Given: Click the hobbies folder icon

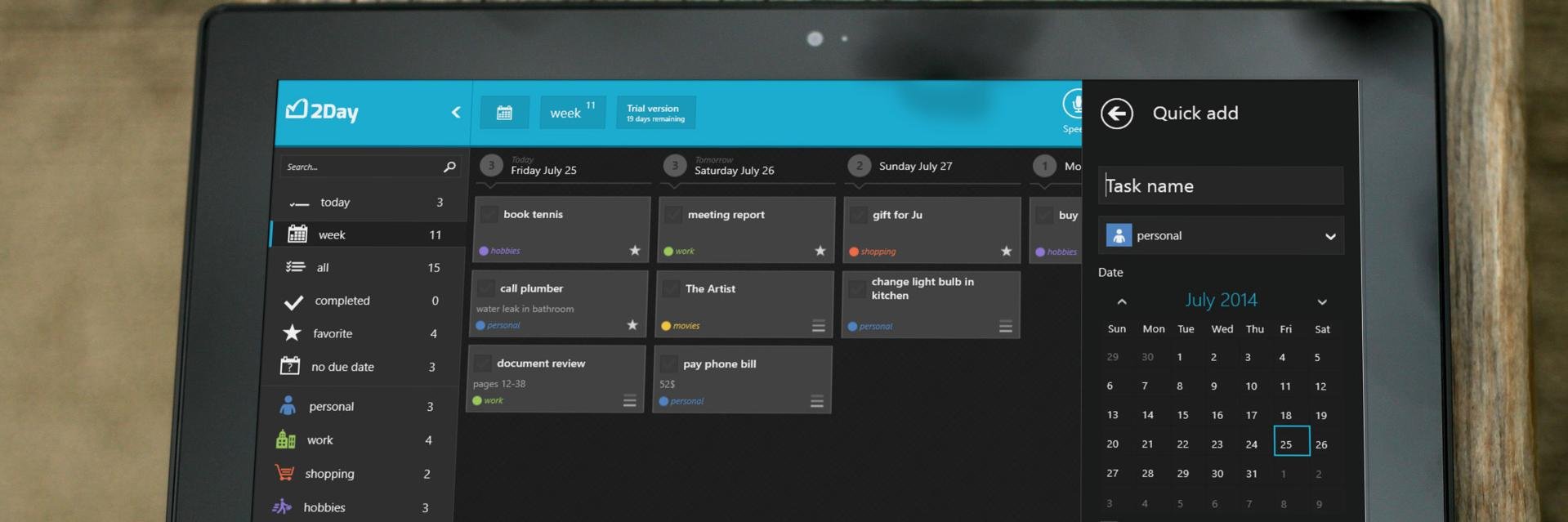Looking at the screenshot, I should (x=282, y=506).
